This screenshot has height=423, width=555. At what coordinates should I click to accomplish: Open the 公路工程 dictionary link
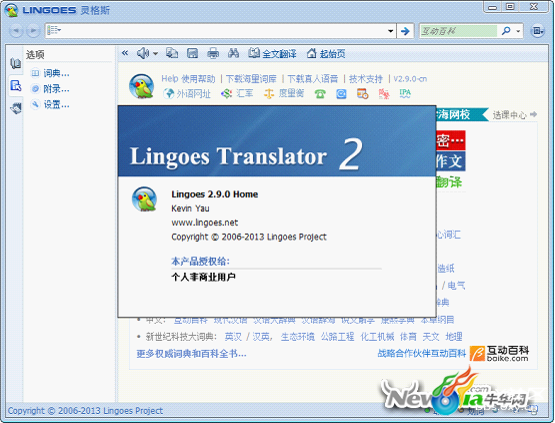click(337, 337)
